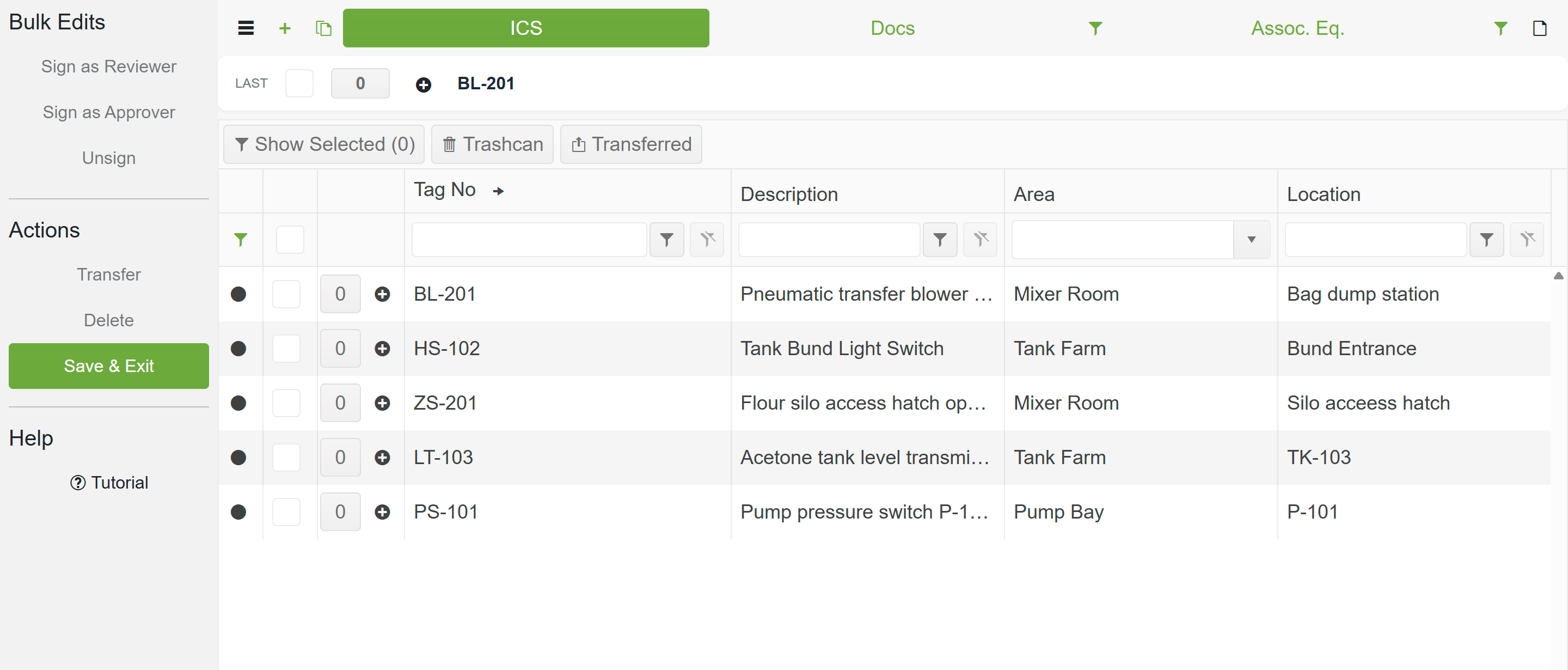The image size is (1568, 670).
Task: Open the Tutorial help link
Action: (109, 483)
